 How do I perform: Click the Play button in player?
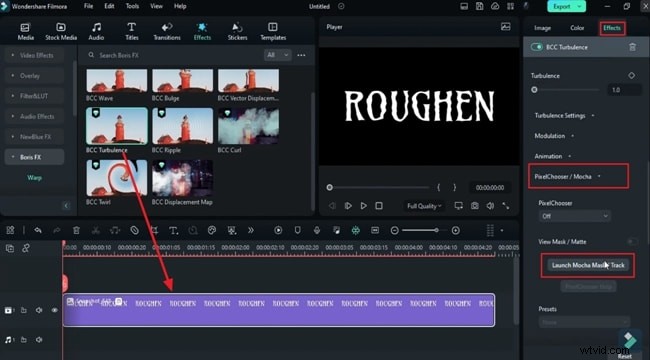point(364,206)
